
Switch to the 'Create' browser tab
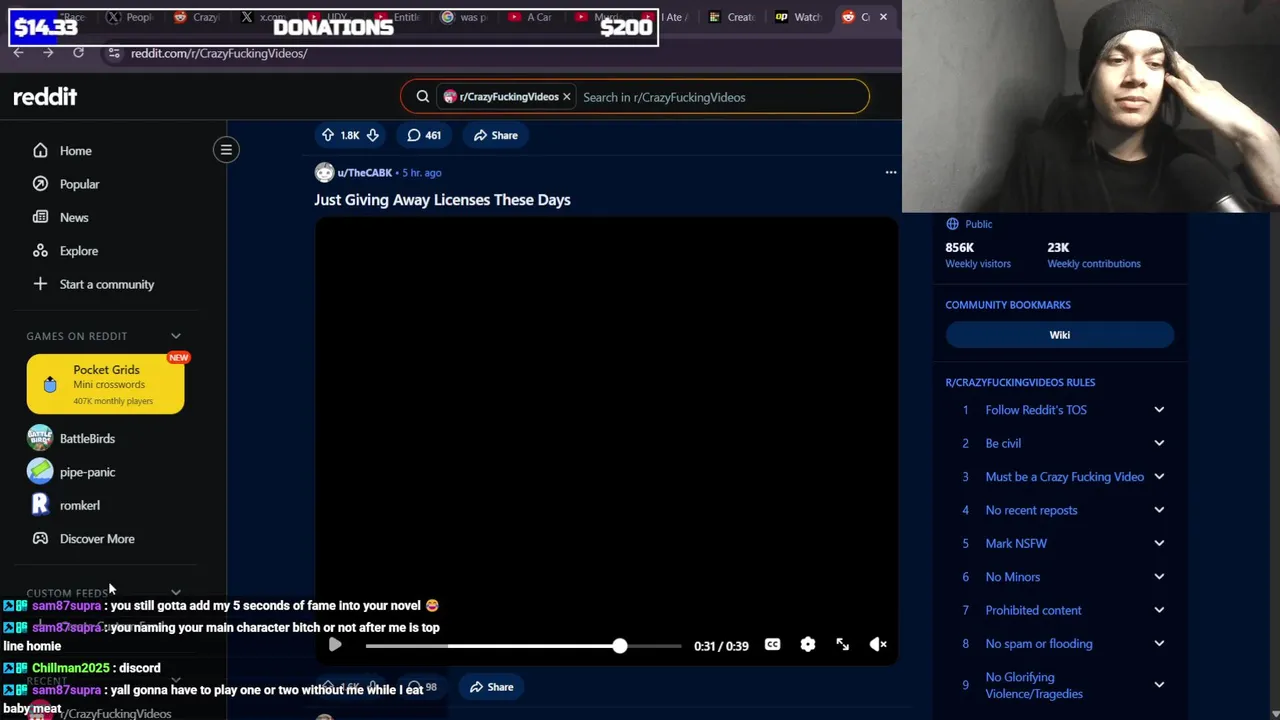click(732, 17)
